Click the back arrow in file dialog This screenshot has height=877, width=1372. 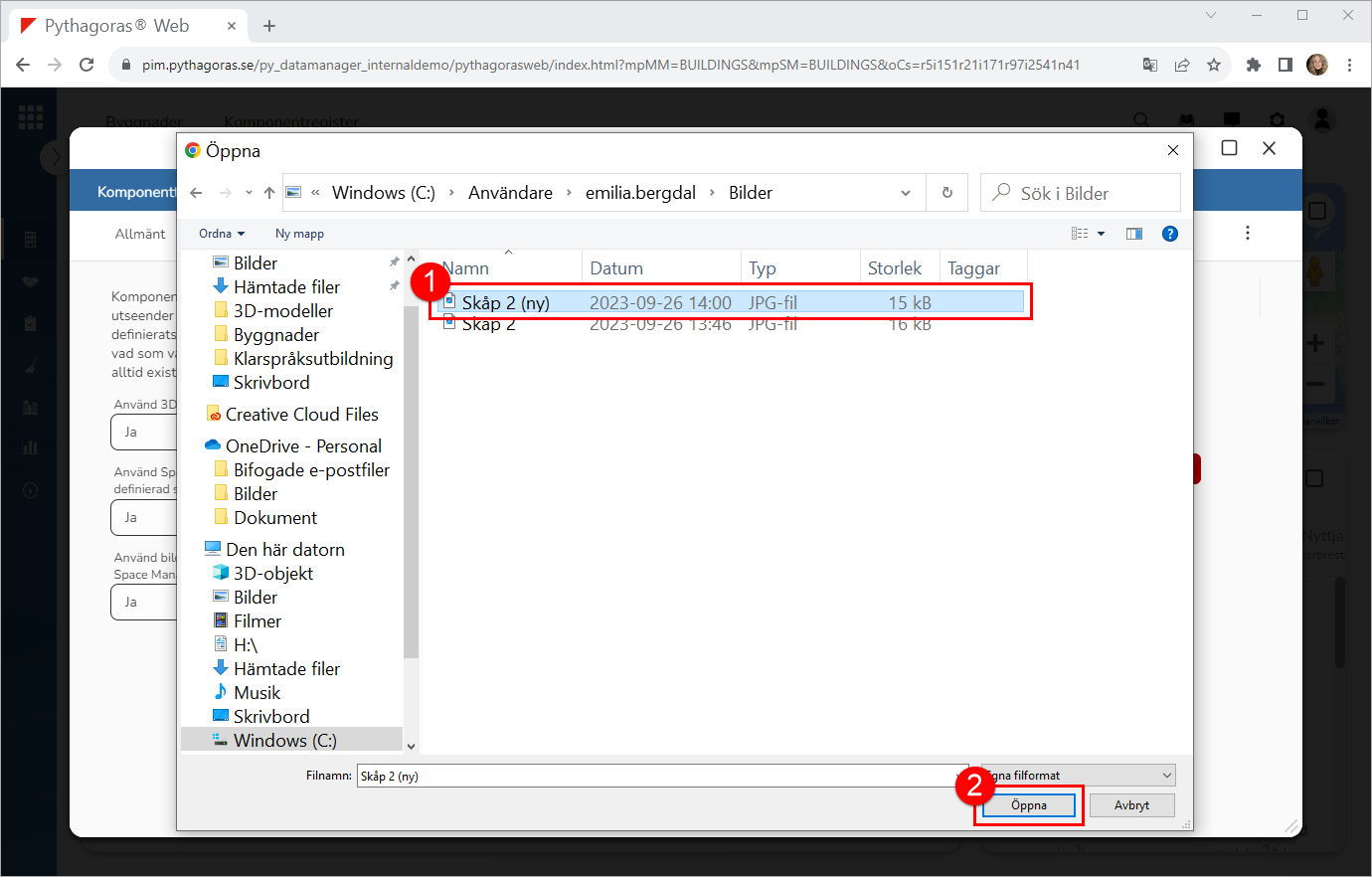(197, 193)
